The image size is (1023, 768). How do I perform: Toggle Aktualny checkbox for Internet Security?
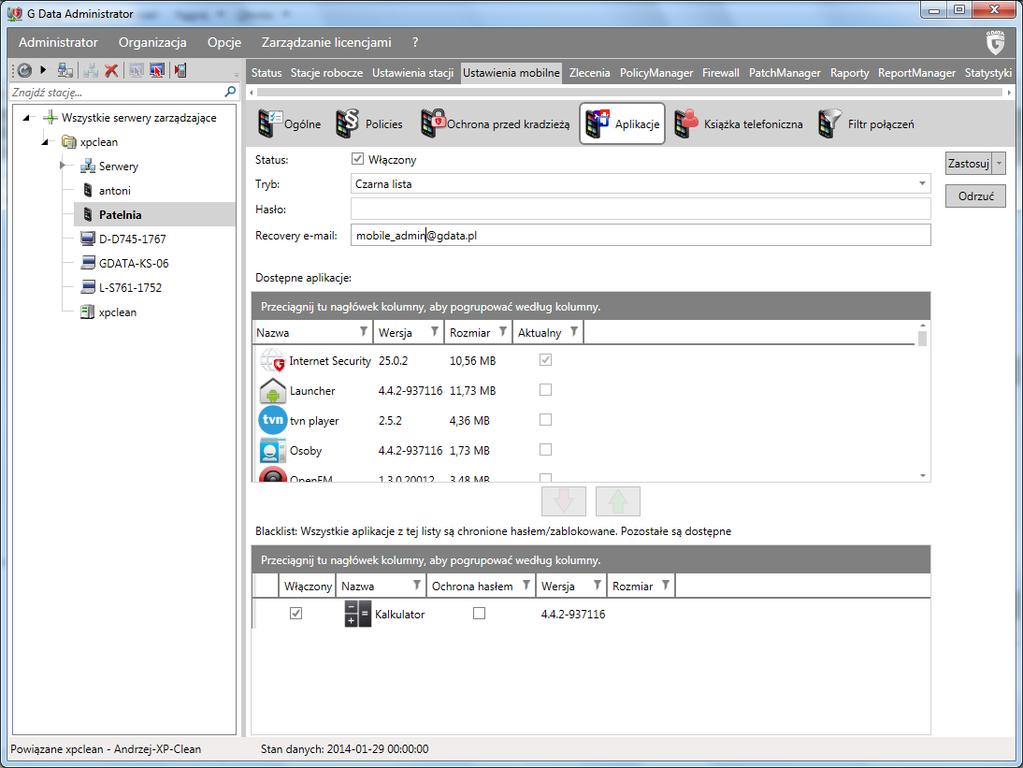coord(545,360)
